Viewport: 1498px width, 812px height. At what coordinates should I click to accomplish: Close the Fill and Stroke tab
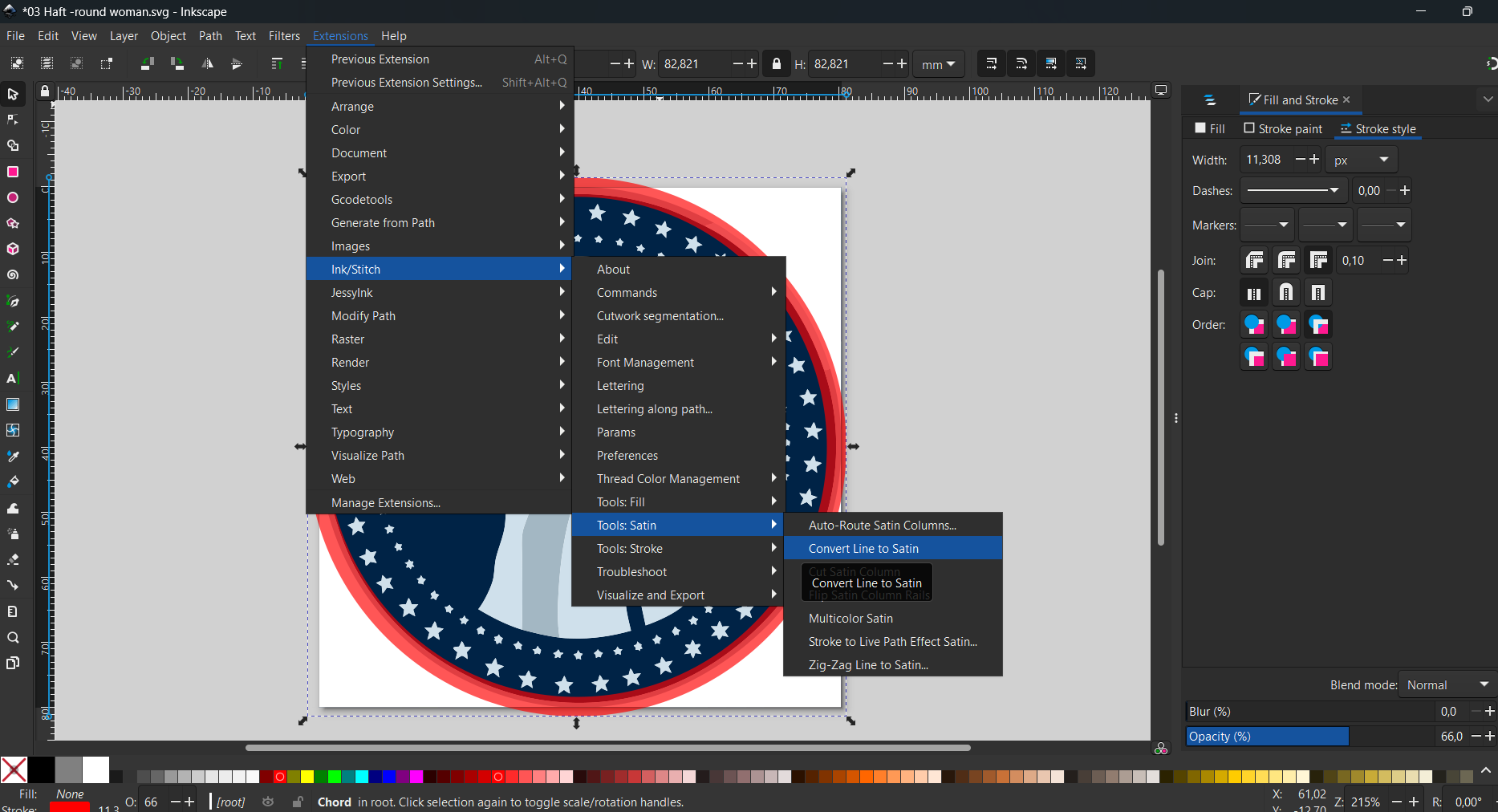click(1346, 99)
